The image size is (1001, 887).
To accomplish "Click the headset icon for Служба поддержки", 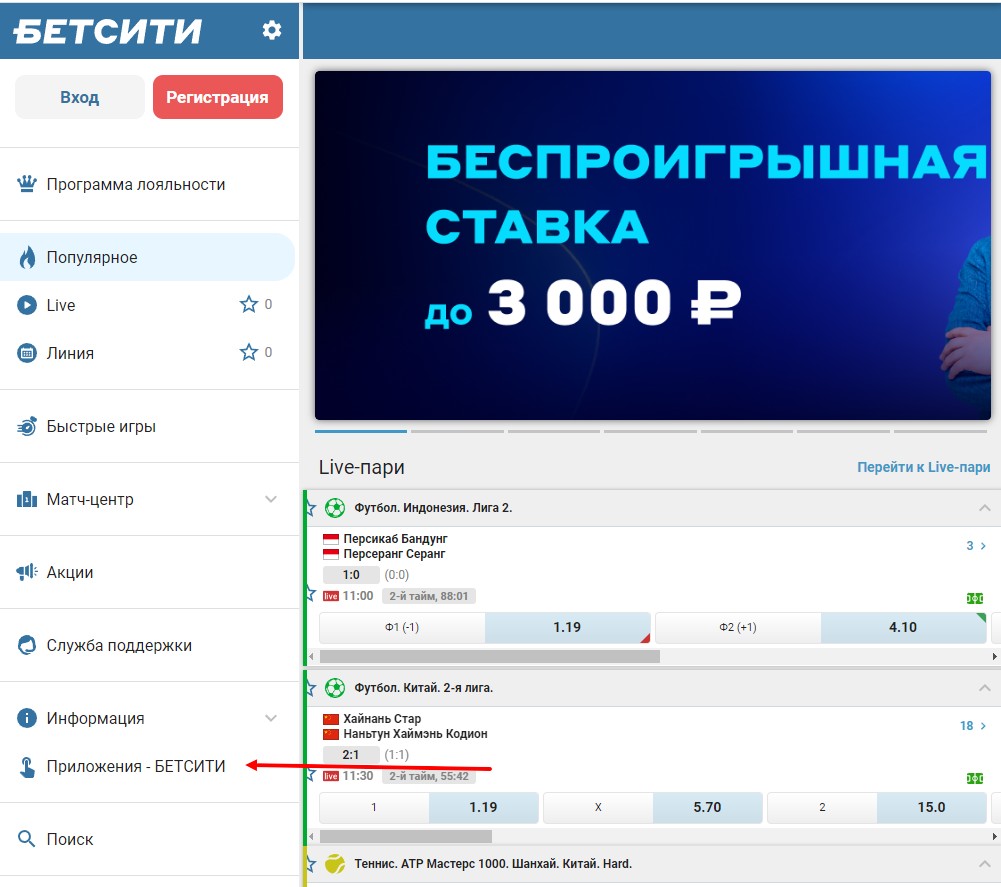I will point(27,645).
